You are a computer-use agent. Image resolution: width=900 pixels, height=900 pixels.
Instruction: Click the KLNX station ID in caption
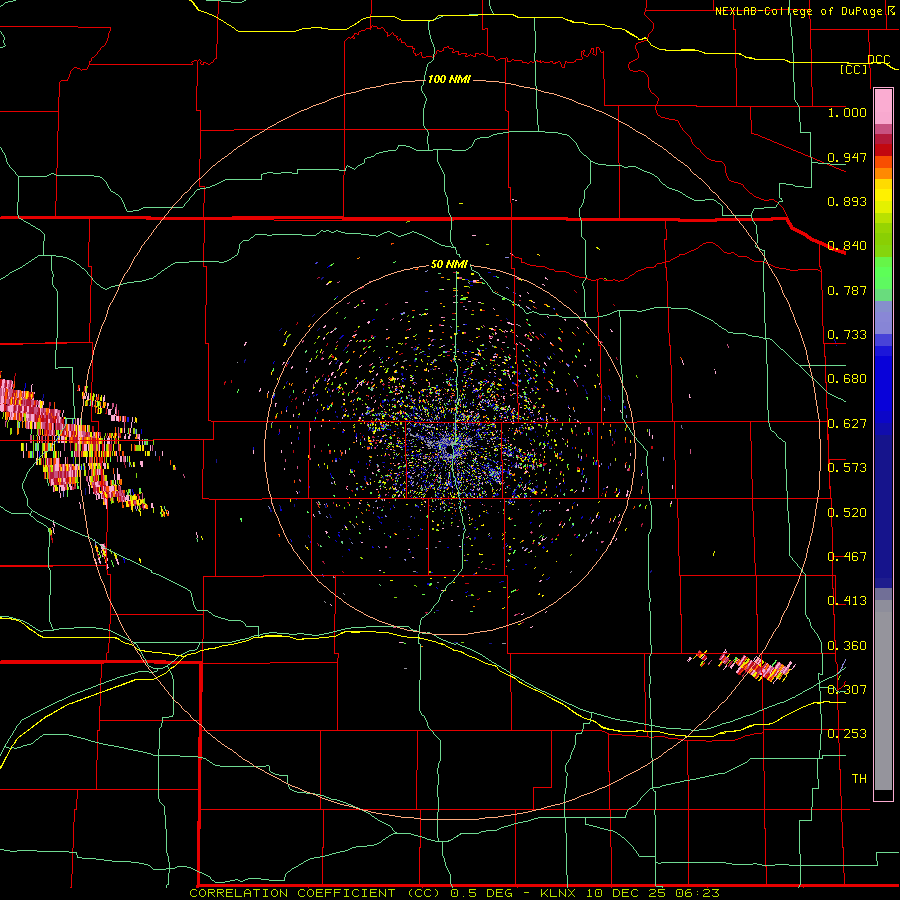[560, 893]
